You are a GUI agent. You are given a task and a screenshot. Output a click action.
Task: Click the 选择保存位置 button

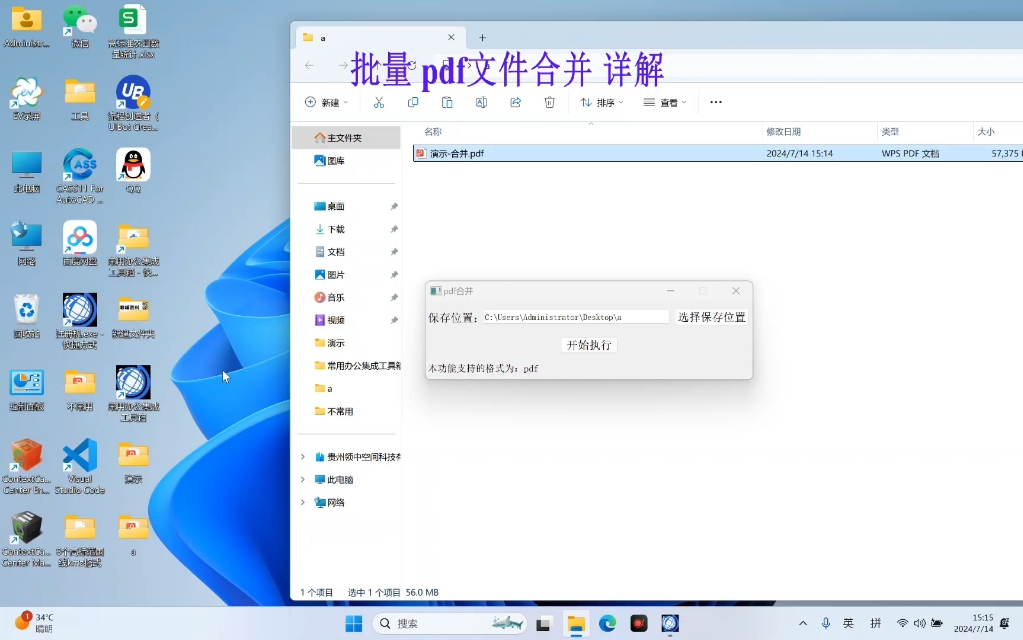coord(711,315)
